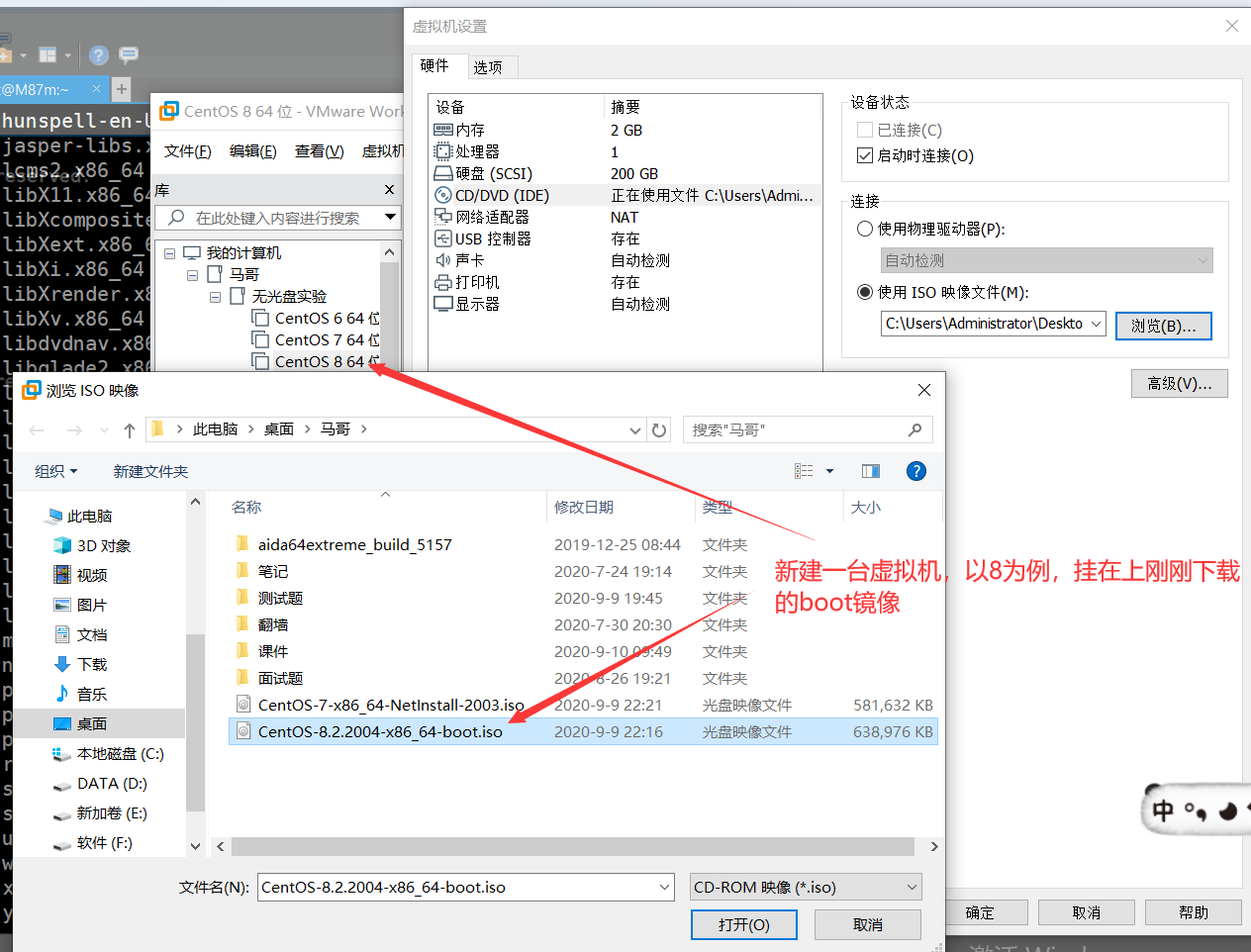The height and width of the screenshot is (952, 1251).
Task: Click the search magnifier in browse dialog
Action: click(x=914, y=429)
